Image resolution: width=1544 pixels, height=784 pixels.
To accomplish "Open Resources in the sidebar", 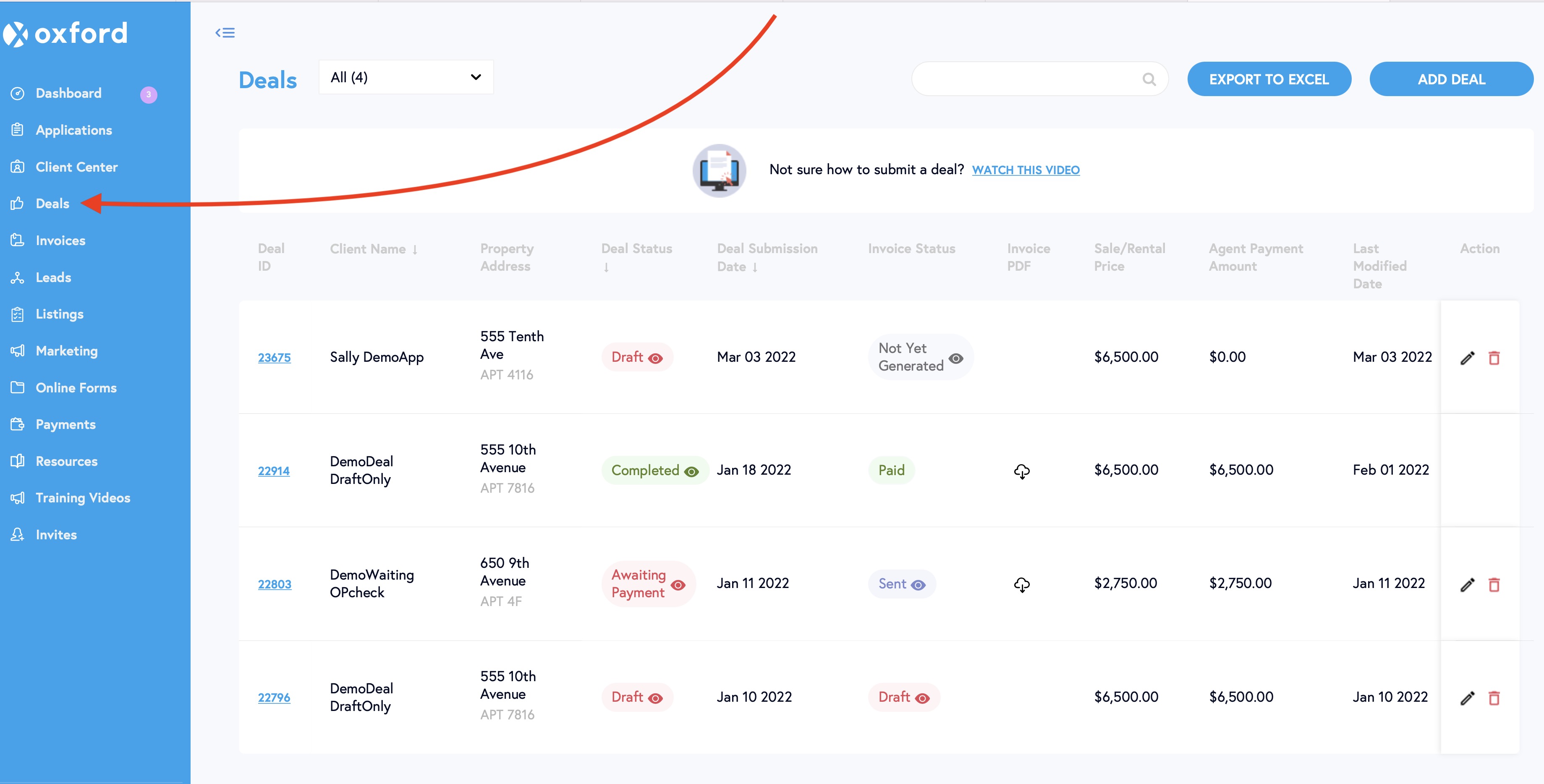I will pyautogui.click(x=66, y=461).
